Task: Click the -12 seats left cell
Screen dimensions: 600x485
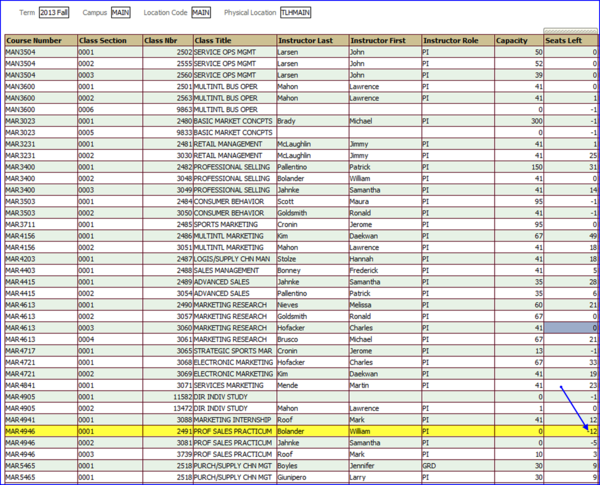Action: (x=571, y=431)
